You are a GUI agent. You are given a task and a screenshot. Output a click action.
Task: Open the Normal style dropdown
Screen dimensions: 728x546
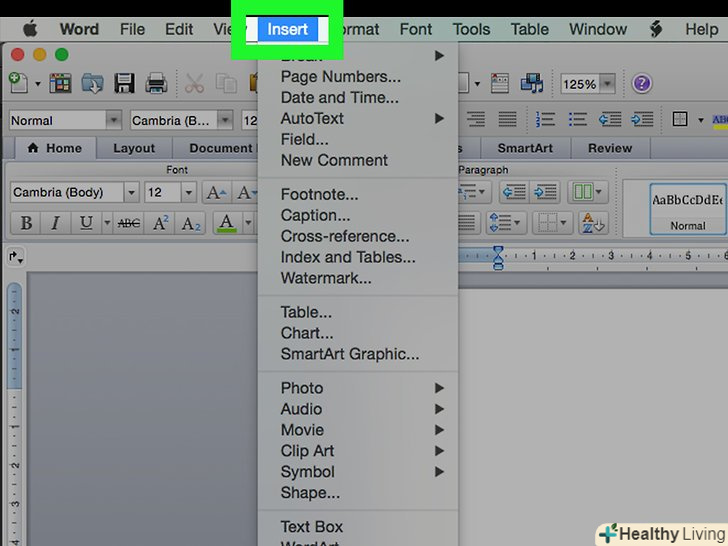[113, 120]
